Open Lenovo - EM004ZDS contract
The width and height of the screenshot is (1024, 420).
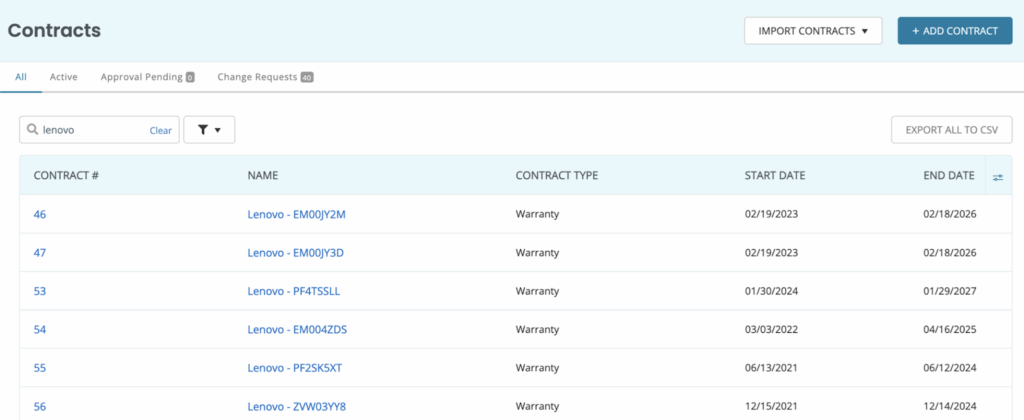pos(297,330)
